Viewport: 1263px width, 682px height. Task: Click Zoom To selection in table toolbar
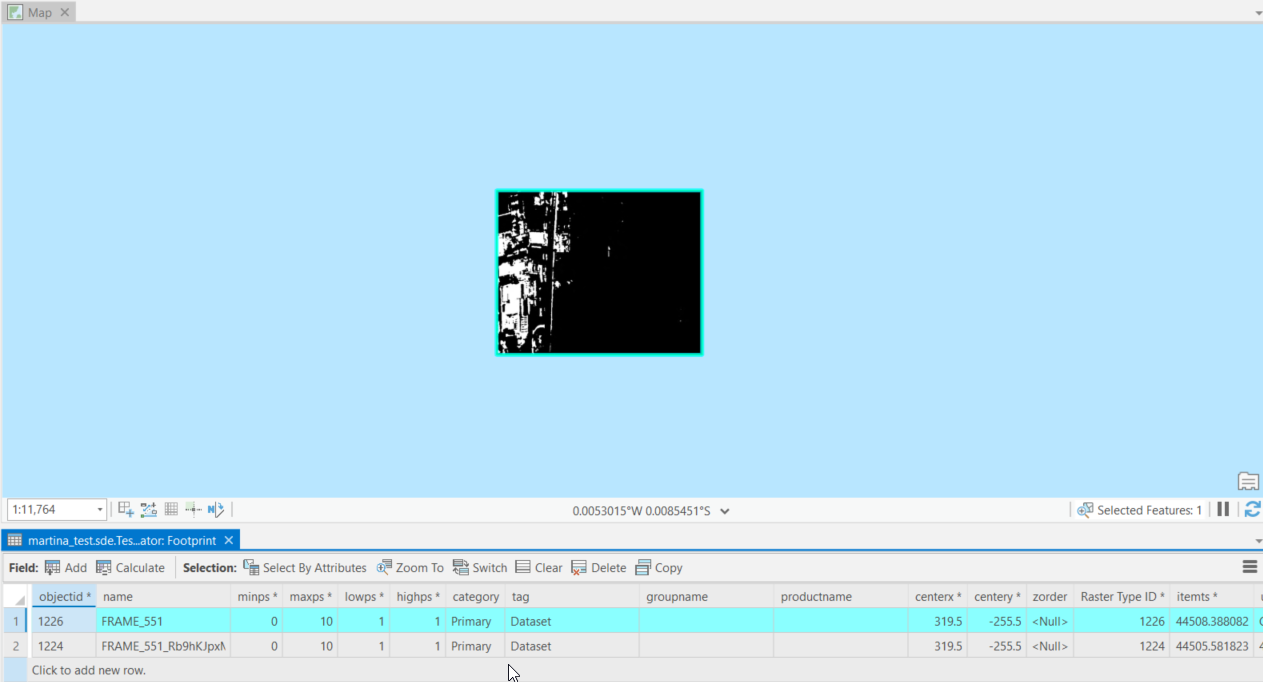click(x=410, y=567)
